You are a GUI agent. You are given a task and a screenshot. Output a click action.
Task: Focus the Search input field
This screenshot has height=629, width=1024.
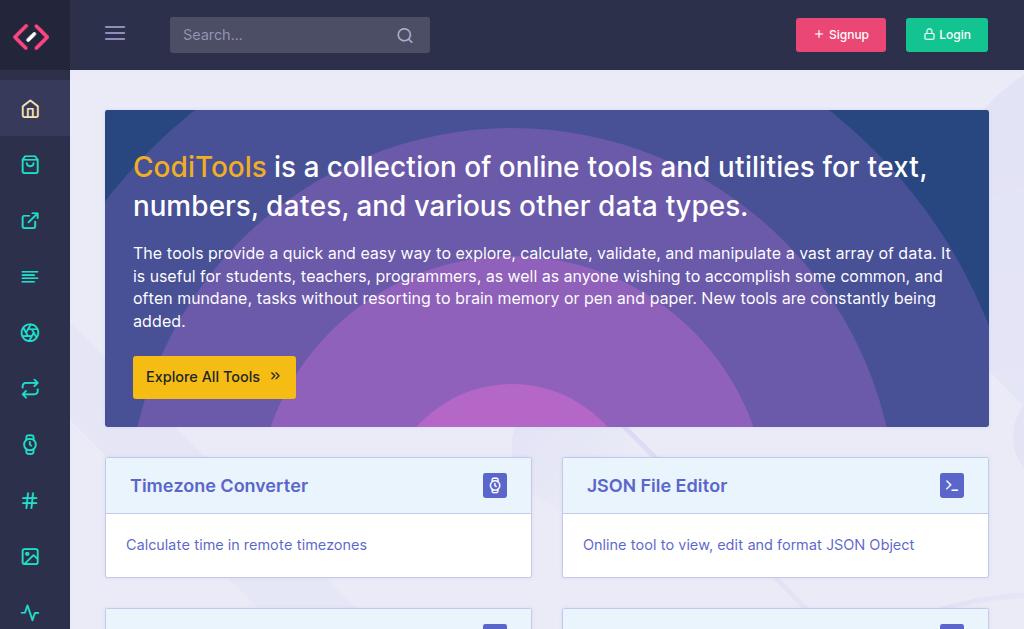point(300,35)
